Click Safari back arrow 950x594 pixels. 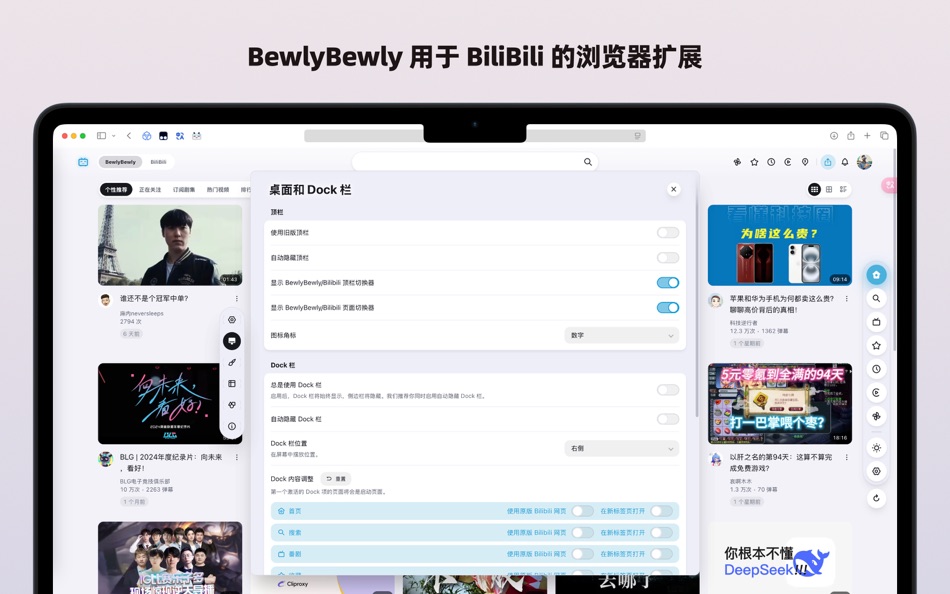pos(128,136)
